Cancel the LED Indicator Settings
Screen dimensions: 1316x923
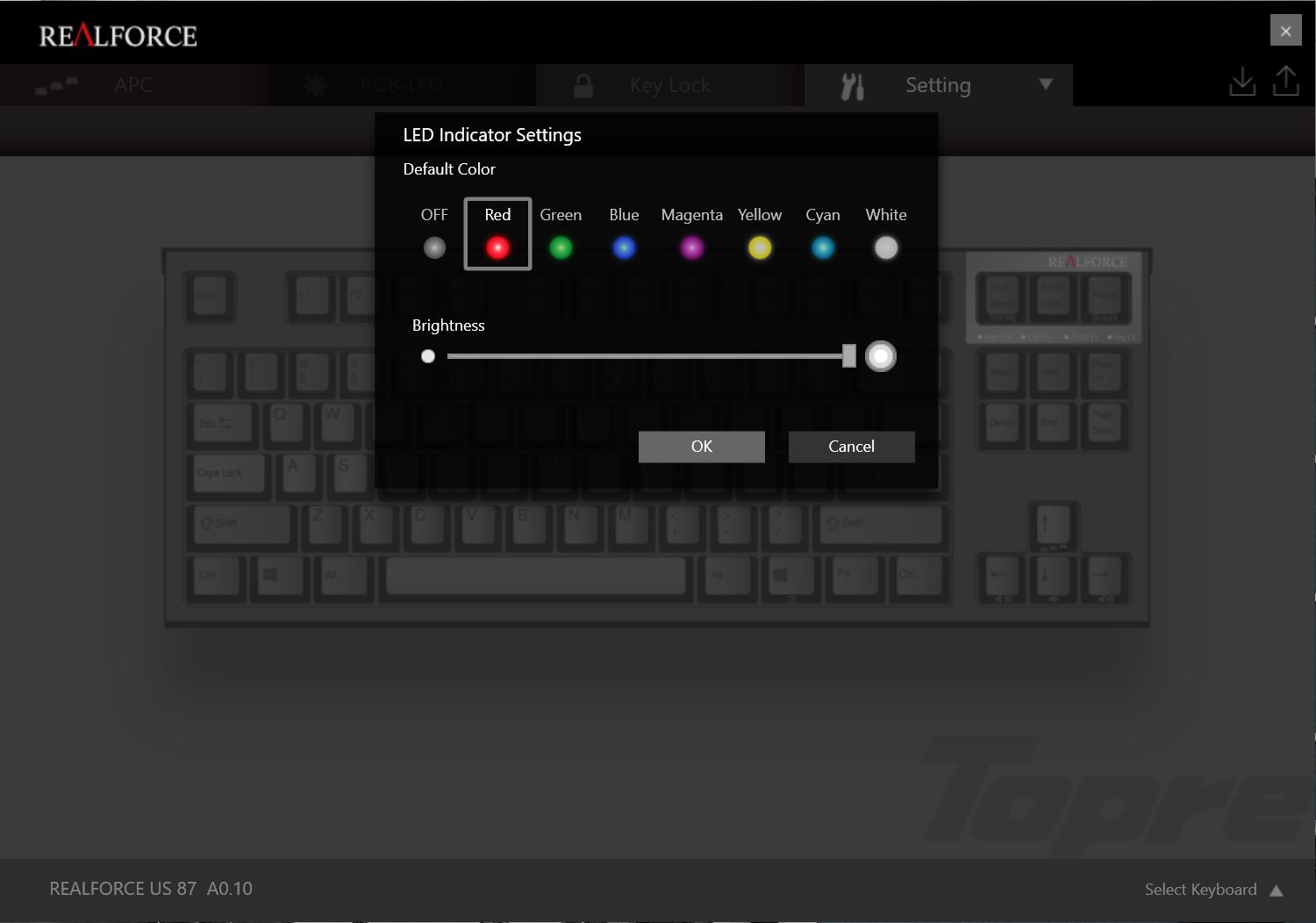(850, 446)
